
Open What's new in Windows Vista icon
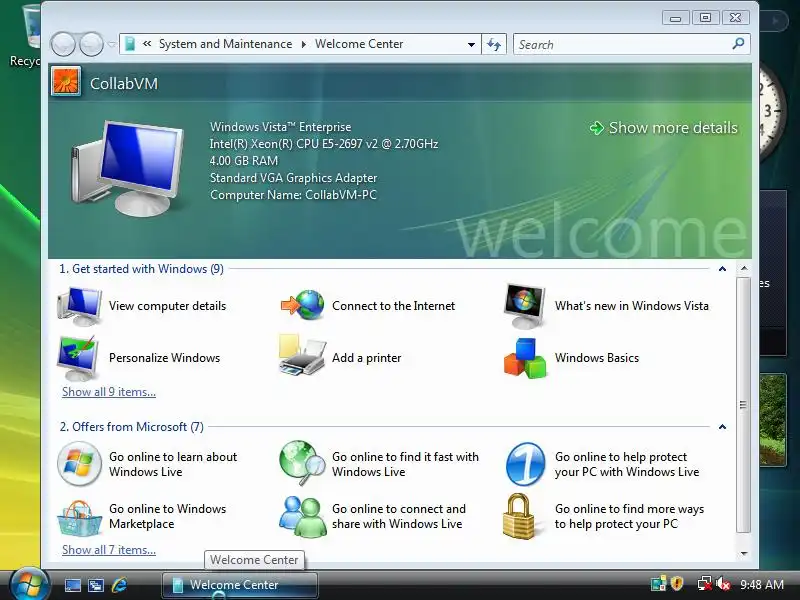pos(525,306)
